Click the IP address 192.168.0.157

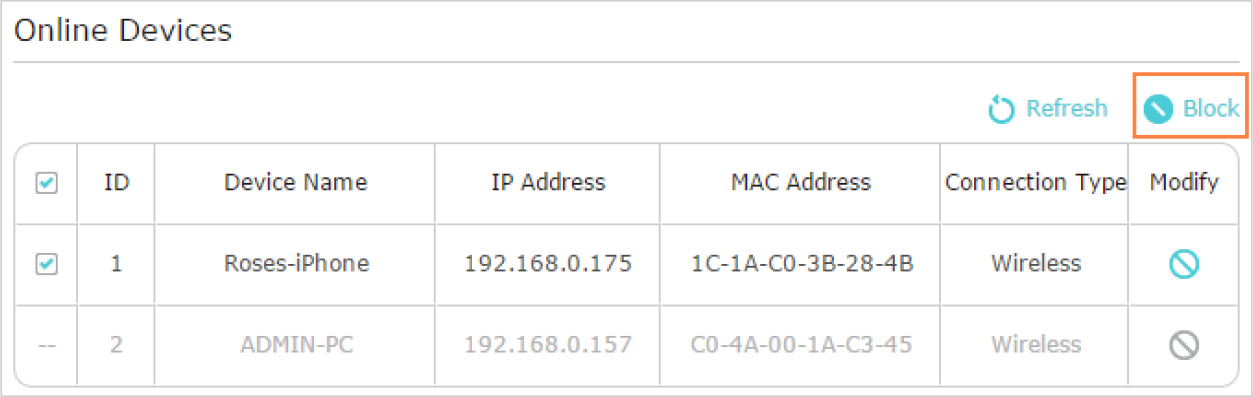pos(548,345)
